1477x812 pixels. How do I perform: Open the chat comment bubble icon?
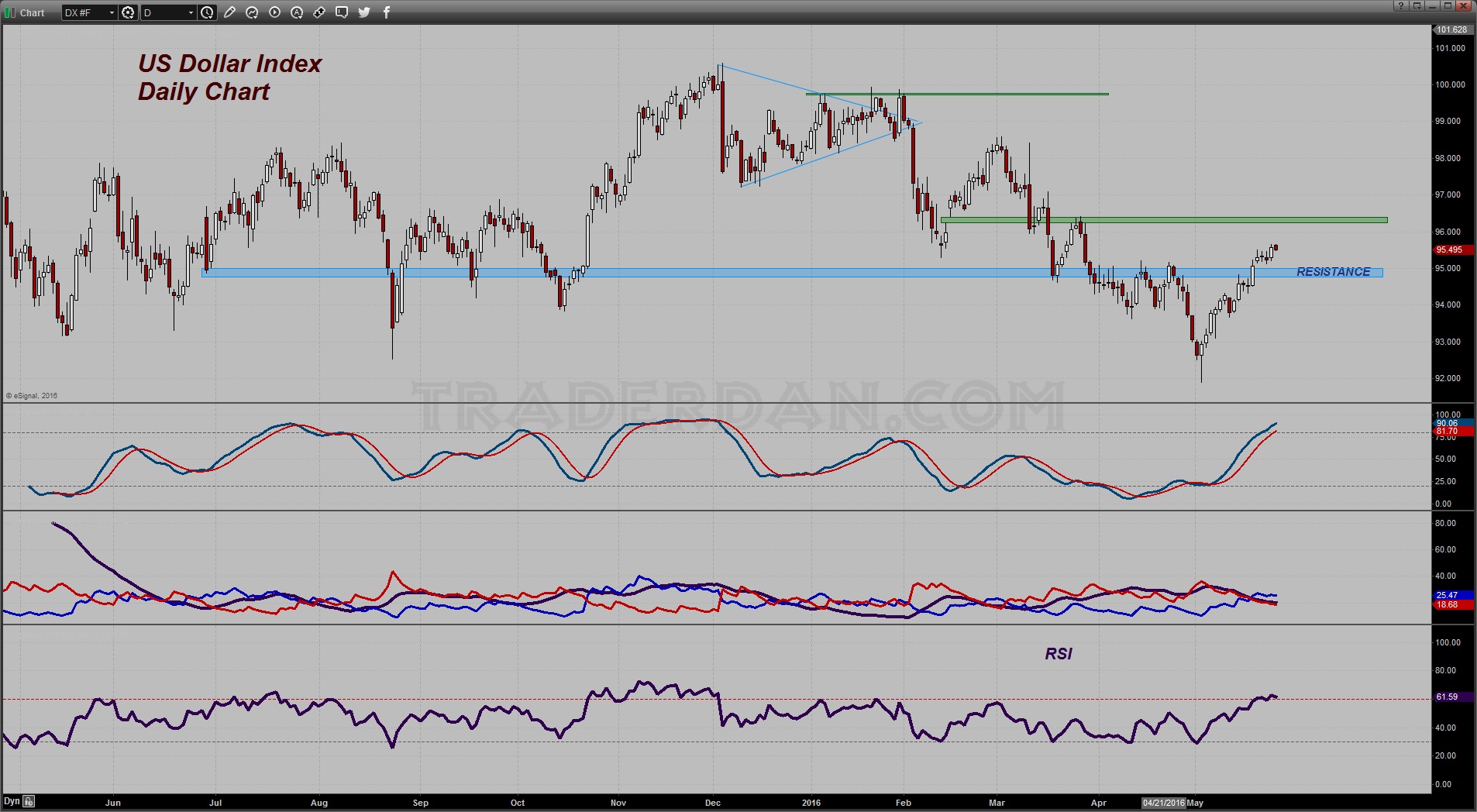point(342,12)
